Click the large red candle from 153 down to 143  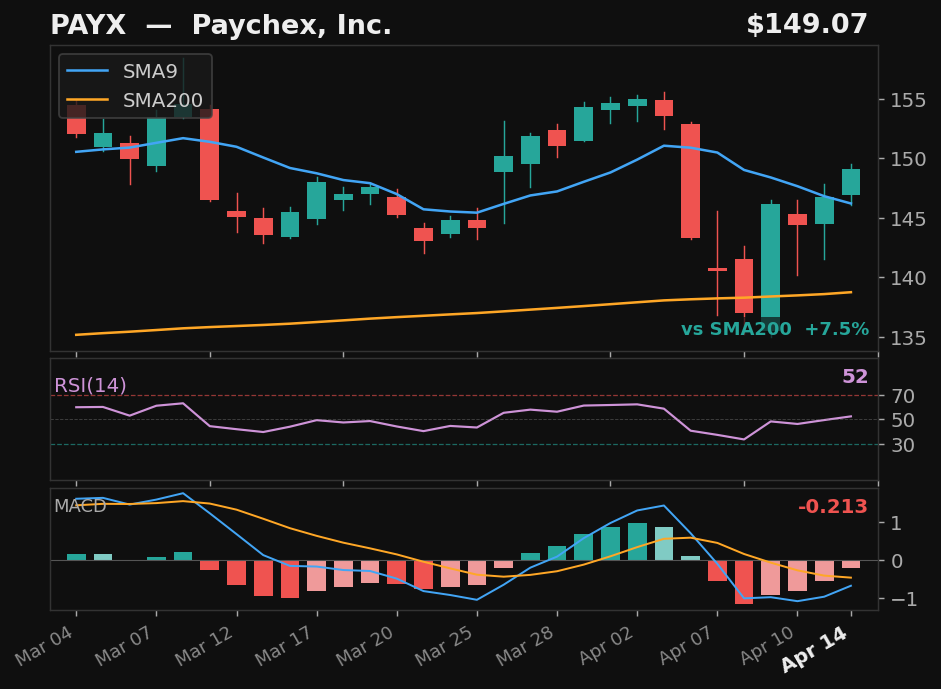click(x=690, y=181)
